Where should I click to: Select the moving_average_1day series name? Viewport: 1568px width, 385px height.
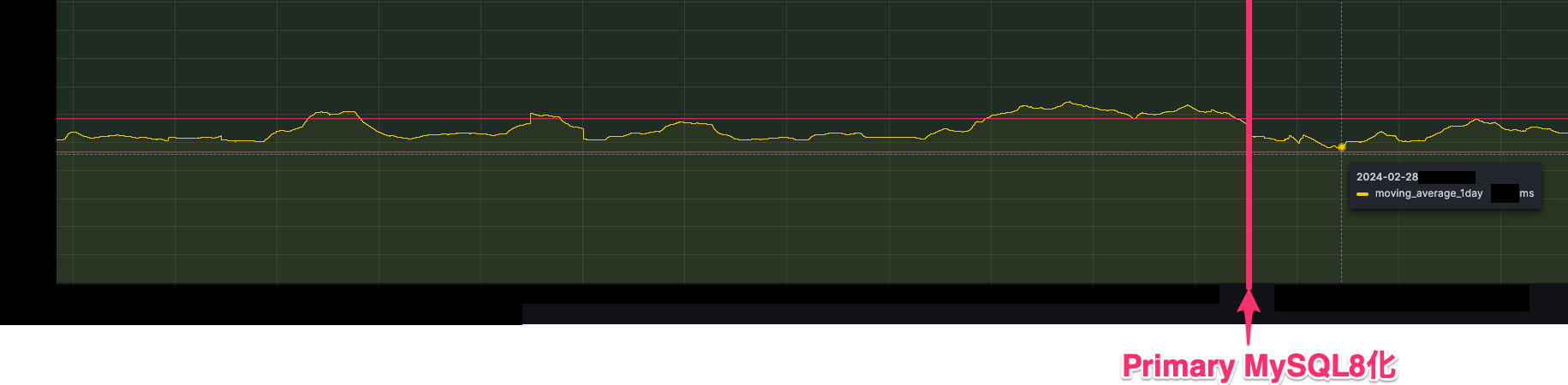[1428, 193]
